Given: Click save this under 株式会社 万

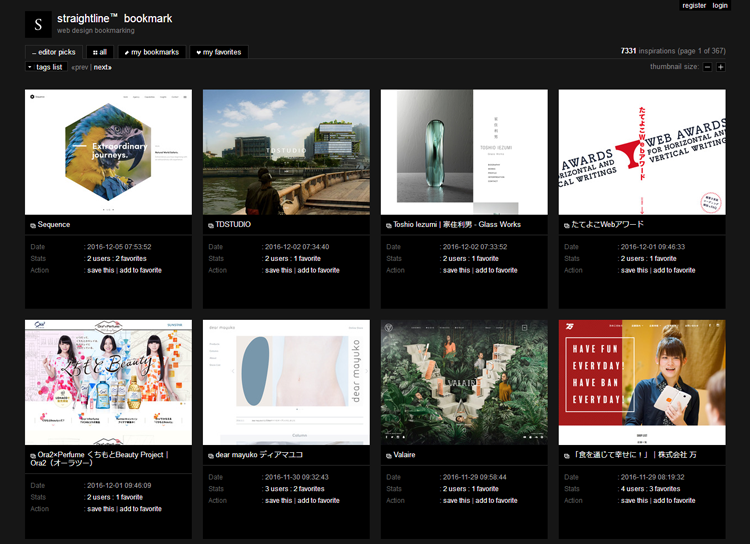Looking at the screenshot, I should (x=634, y=500).
